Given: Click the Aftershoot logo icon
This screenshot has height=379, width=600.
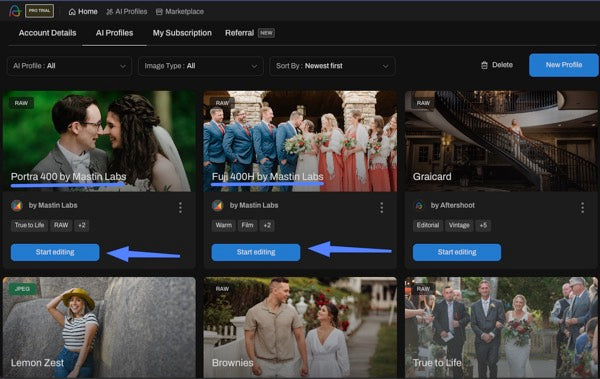Looking at the screenshot, I should pos(15,11).
